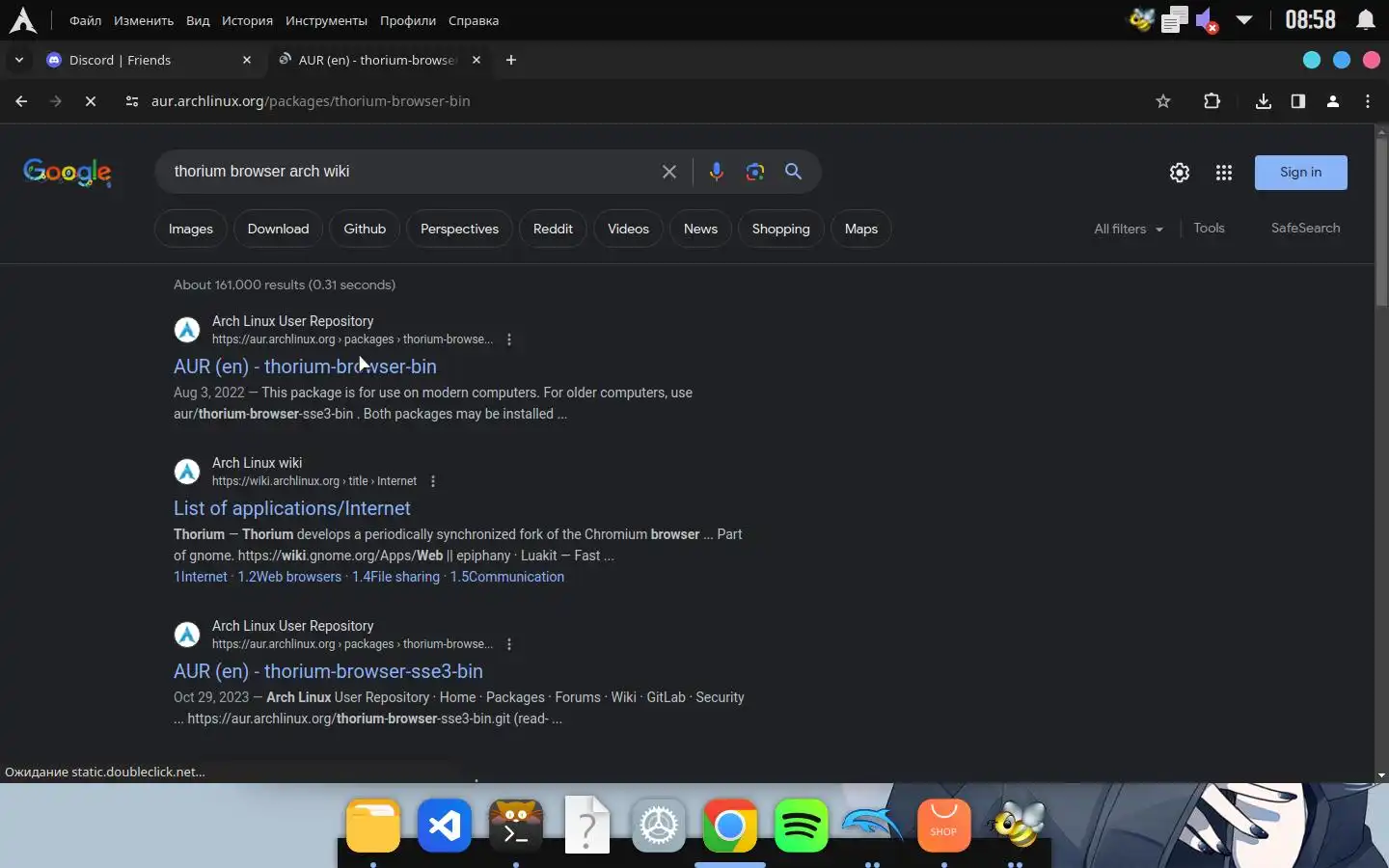Open the Вид menu
1389x868 pixels.
[198, 20]
